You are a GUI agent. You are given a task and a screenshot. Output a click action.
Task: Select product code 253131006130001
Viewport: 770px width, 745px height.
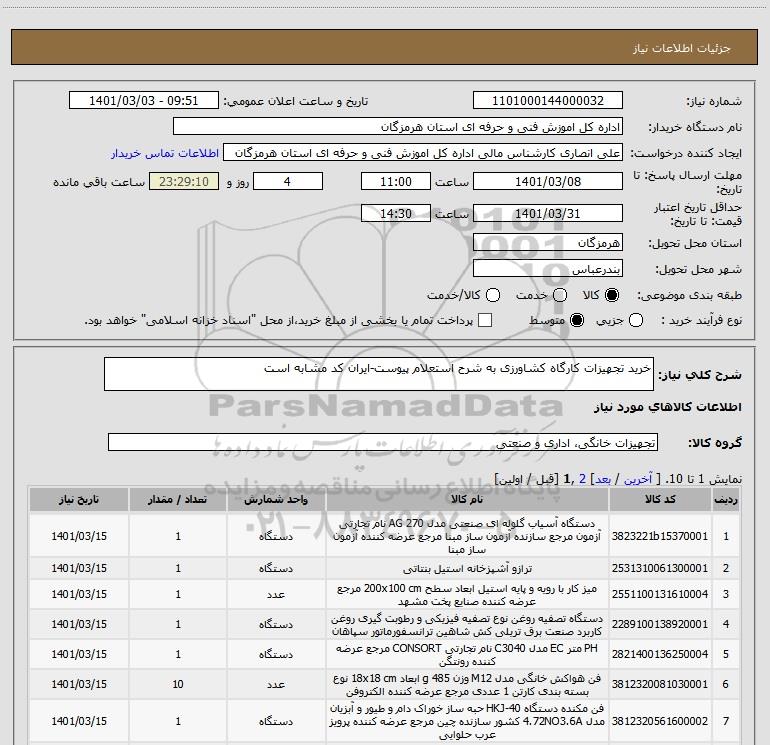[660, 568]
